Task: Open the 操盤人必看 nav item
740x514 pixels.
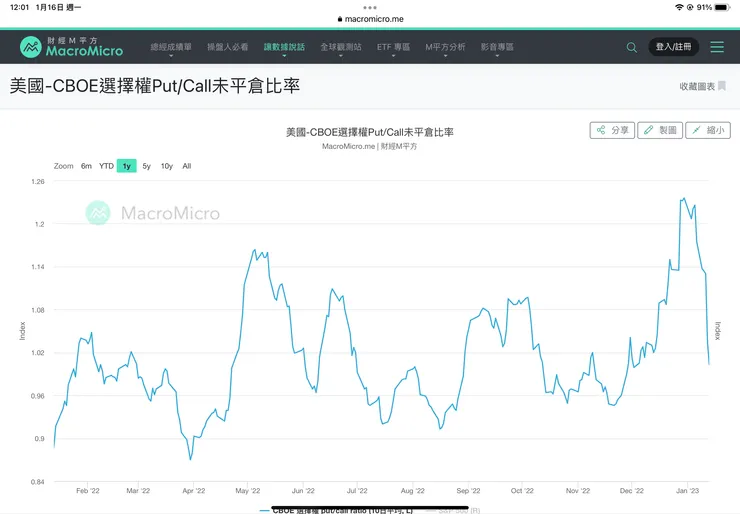Action: pos(227,47)
